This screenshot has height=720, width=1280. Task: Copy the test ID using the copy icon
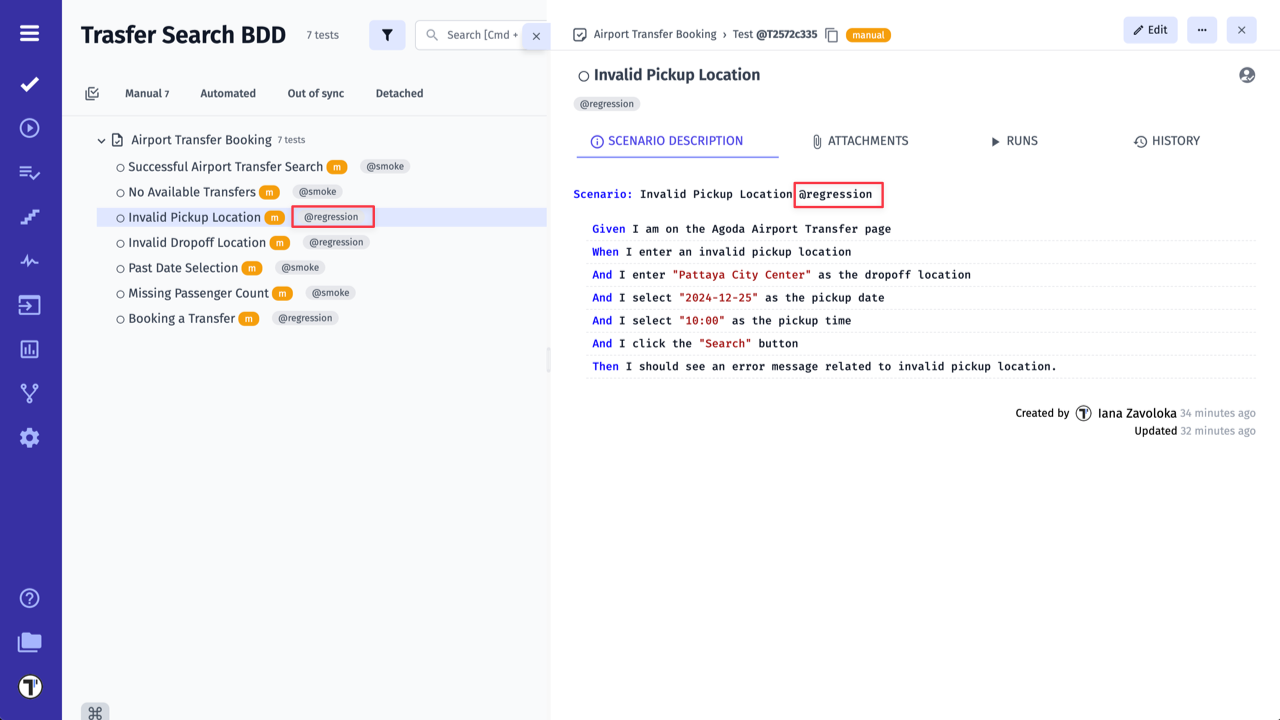click(832, 33)
